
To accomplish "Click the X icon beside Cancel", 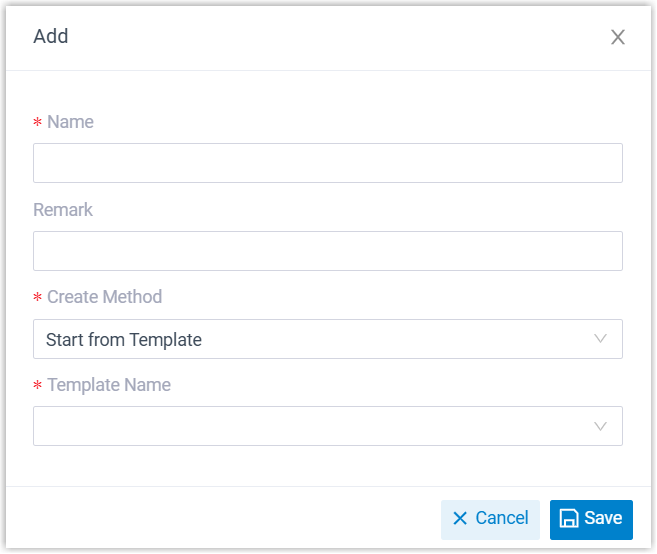I will tap(460, 518).
